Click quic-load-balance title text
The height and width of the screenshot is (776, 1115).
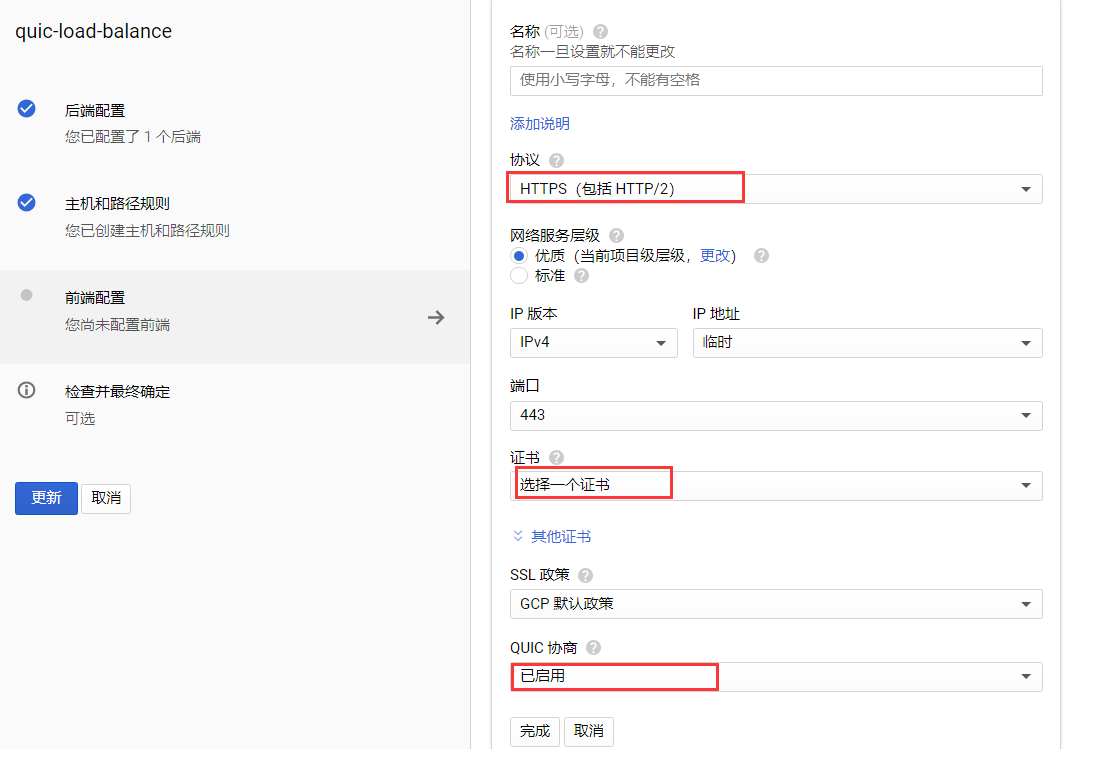(94, 31)
